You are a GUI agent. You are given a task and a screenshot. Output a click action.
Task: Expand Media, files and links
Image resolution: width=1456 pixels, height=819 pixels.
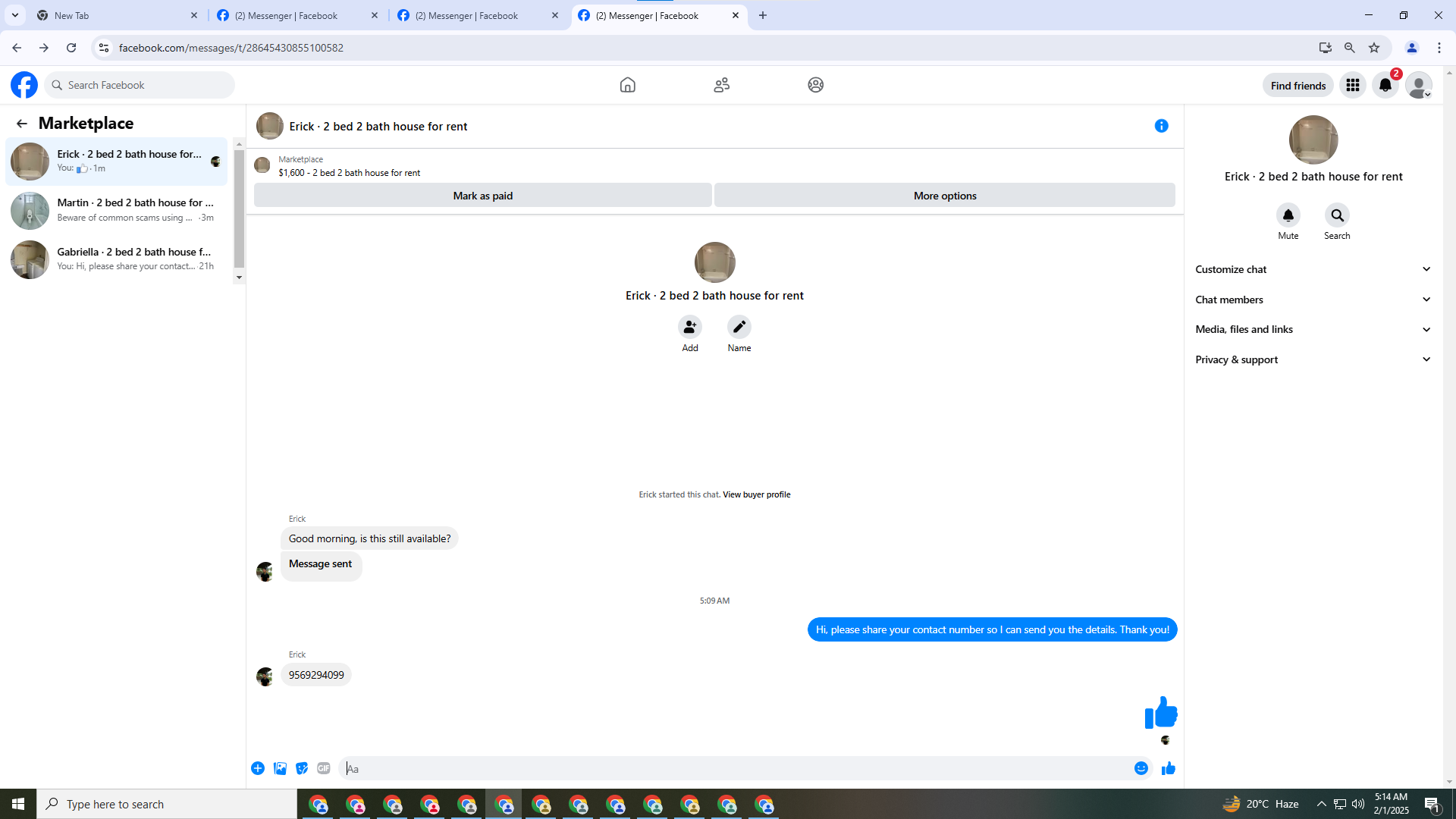click(x=1313, y=329)
